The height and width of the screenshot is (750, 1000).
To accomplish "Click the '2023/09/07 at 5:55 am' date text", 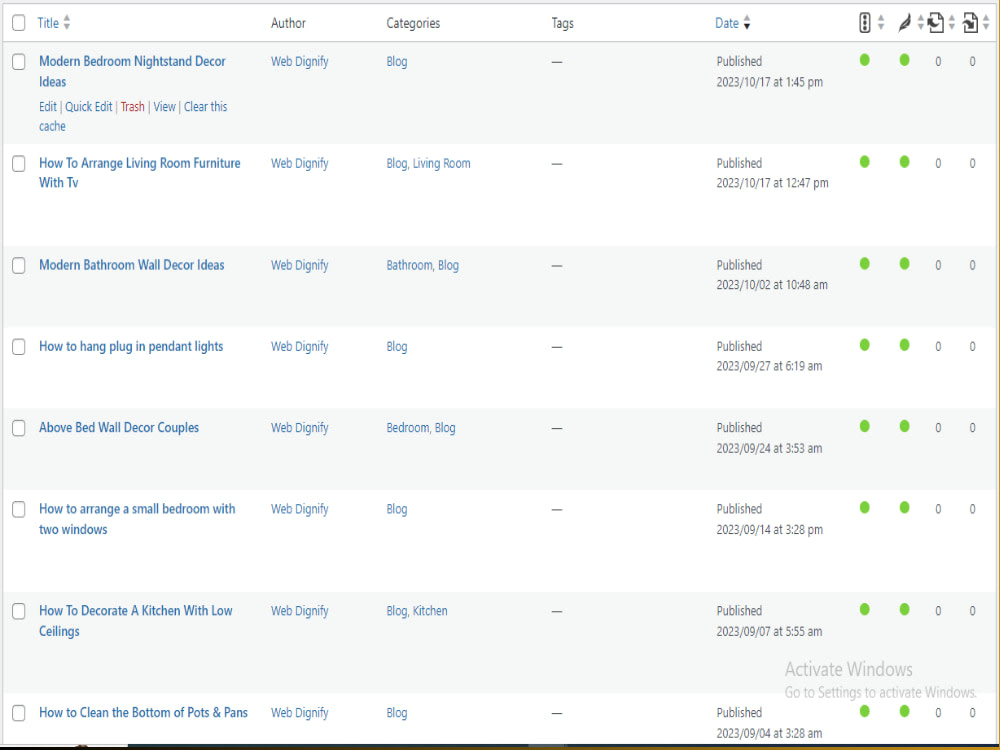I will point(769,631).
